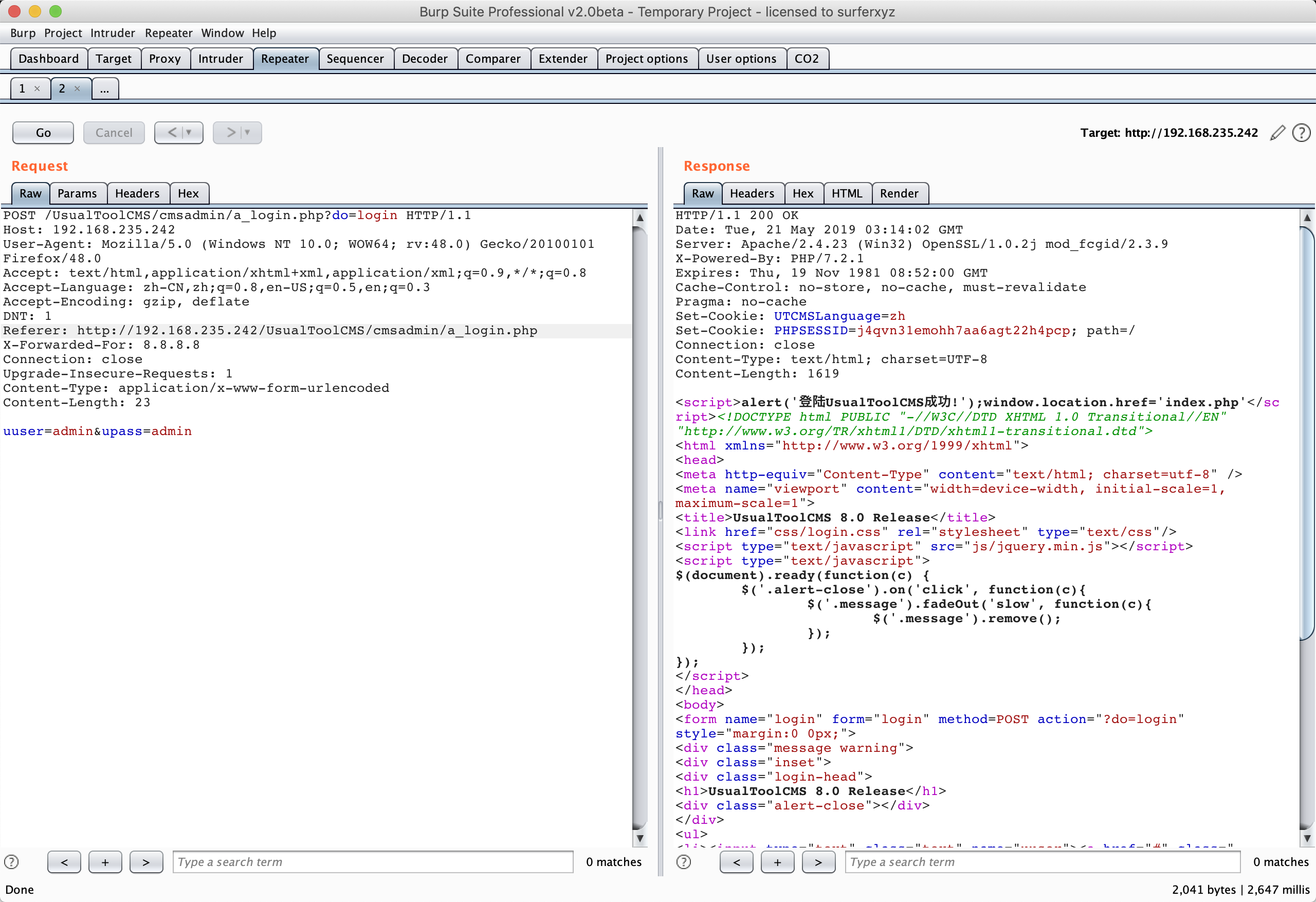Send the request with Go
Screen dimensions: 1316x902
pyautogui.click(x=43, y=133)
